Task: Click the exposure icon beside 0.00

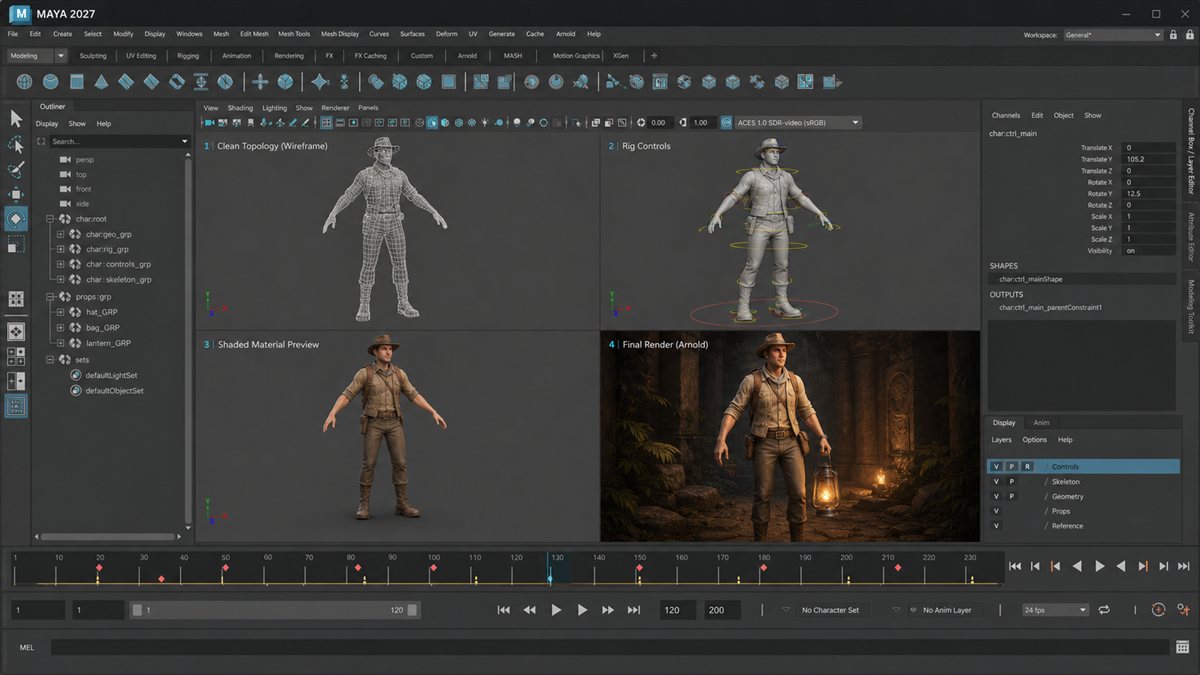Action: (641, 123)
